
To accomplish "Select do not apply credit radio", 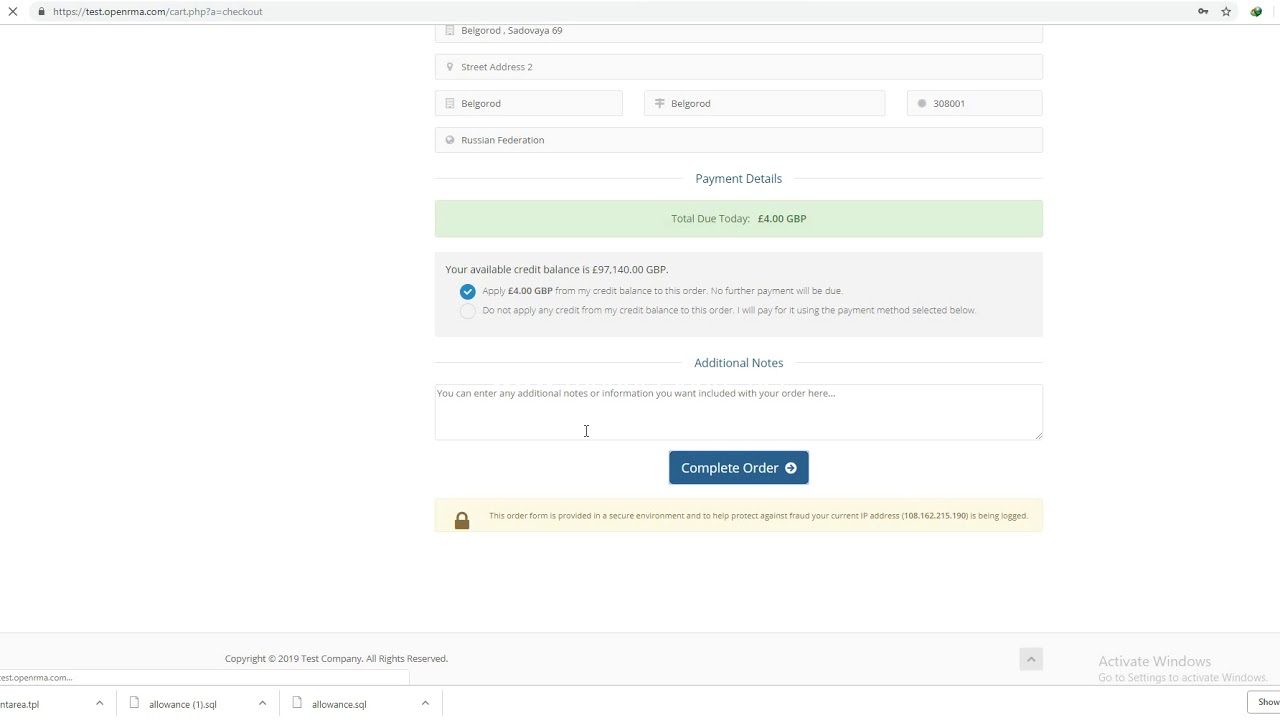I will 468,311.
